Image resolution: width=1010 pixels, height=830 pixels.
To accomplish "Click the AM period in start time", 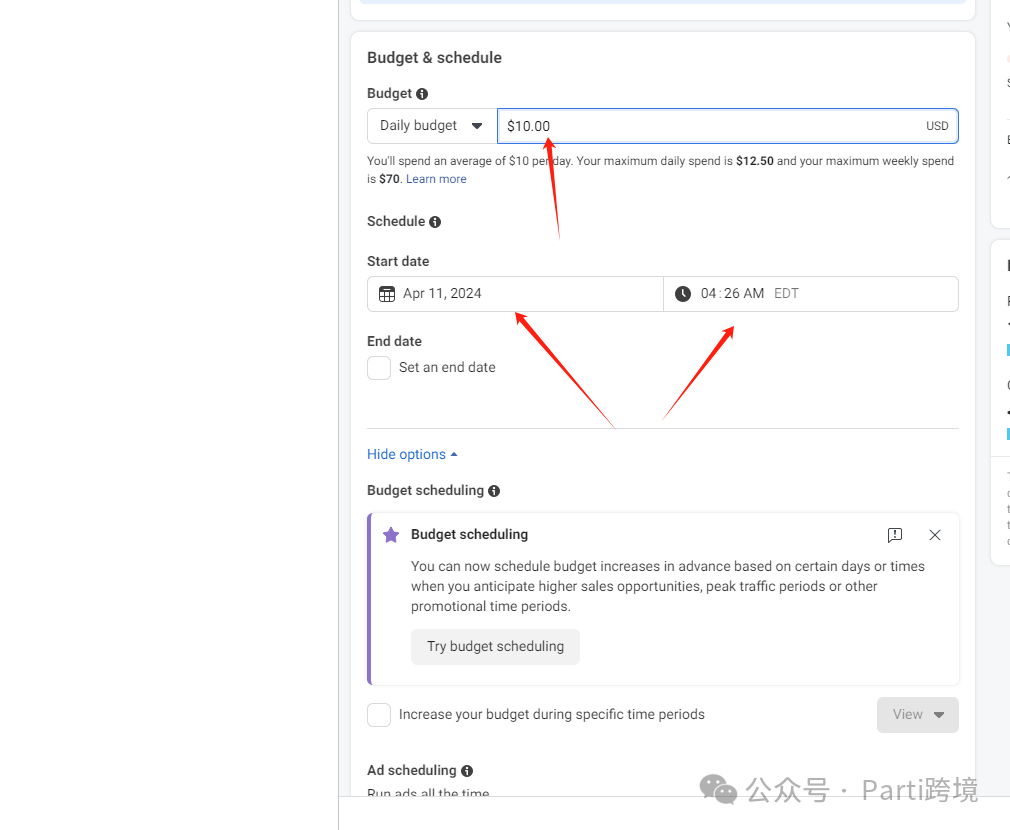I will pyautogui.click(x=754, y=294).
